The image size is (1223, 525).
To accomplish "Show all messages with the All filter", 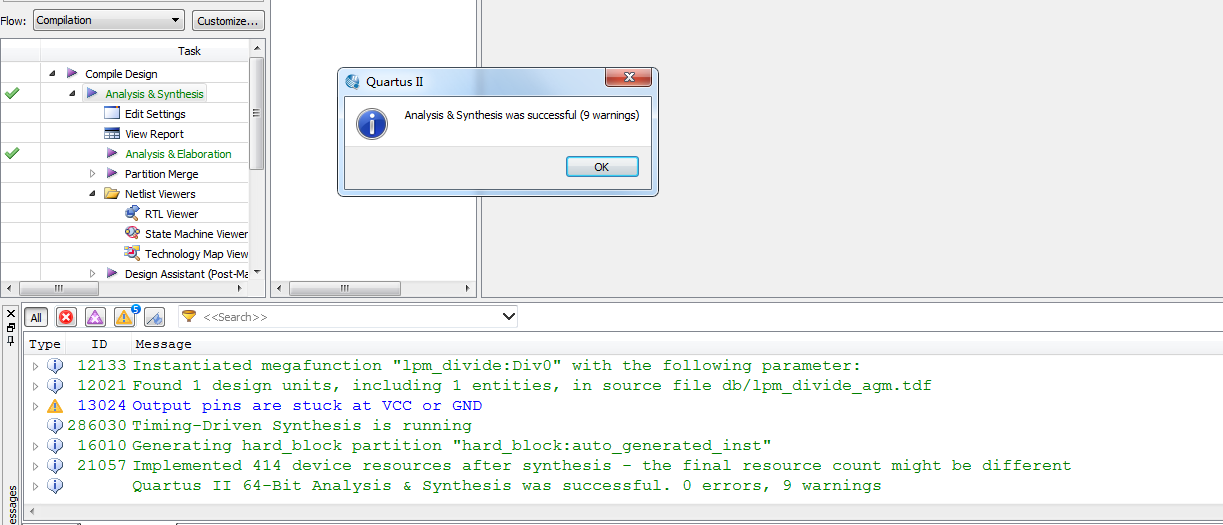I will coord(36,317).
